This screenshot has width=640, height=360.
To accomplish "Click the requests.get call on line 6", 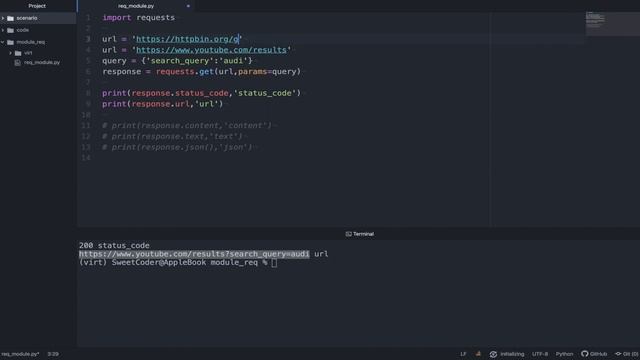I will point(201,71).
